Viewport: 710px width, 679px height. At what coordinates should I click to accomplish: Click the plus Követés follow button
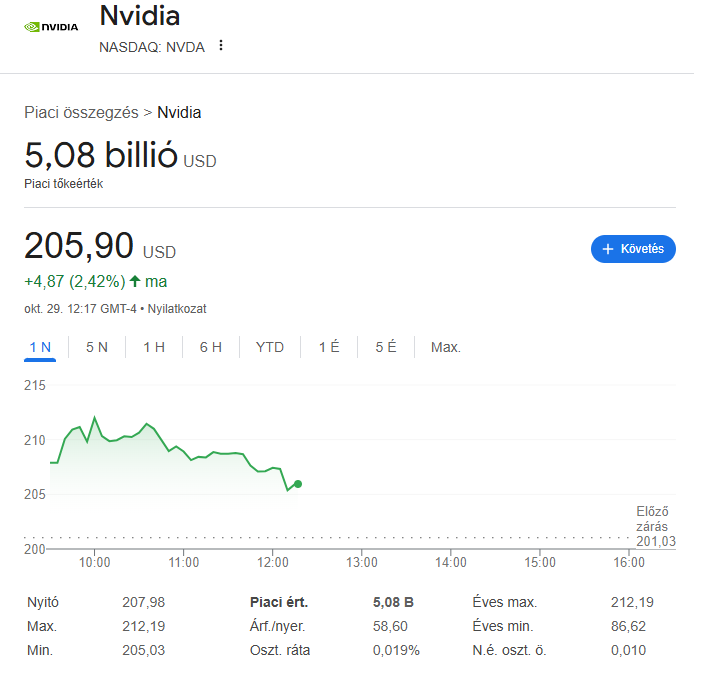(633, 249)
